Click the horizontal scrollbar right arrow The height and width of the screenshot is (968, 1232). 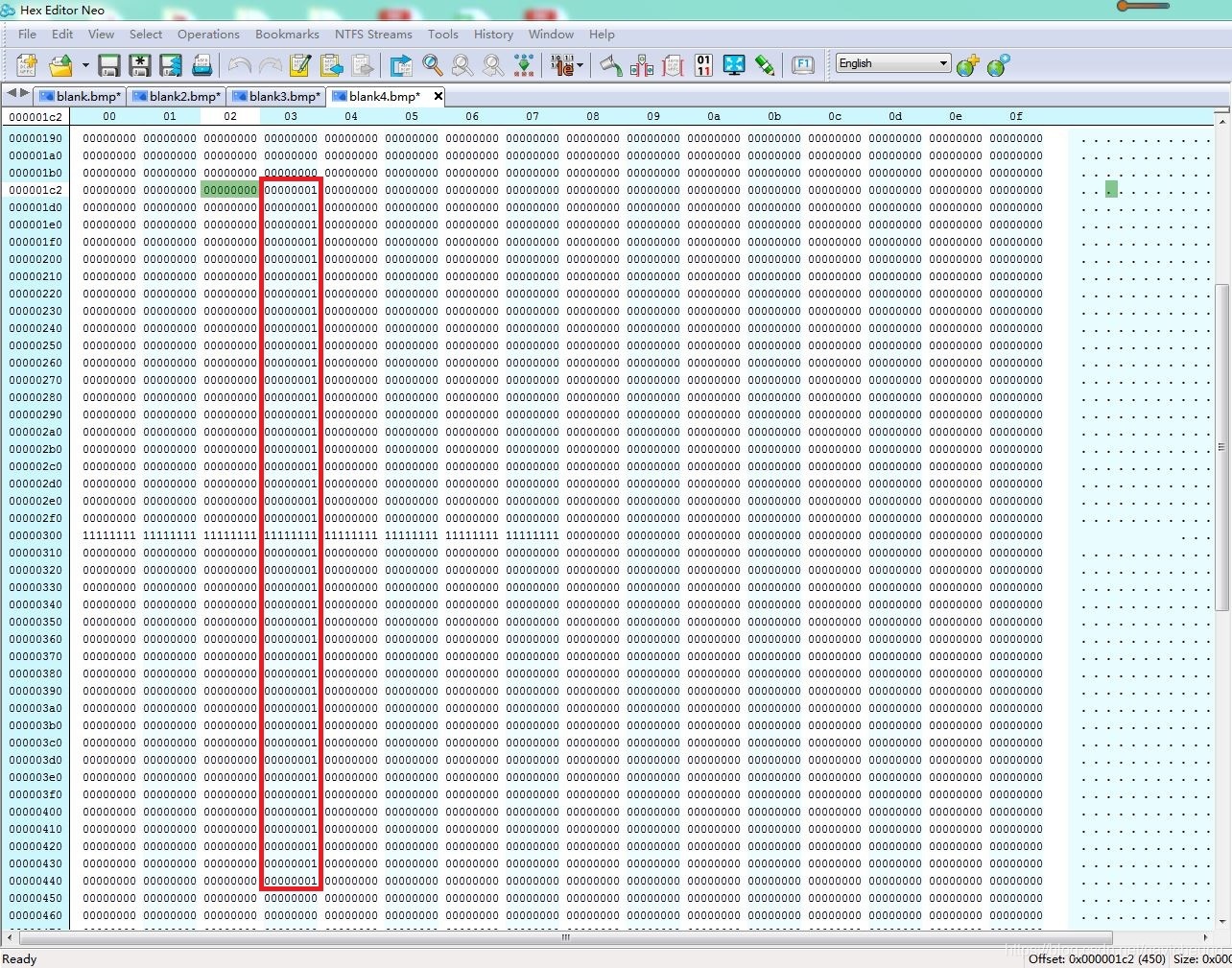click(x=1206, y=937)
